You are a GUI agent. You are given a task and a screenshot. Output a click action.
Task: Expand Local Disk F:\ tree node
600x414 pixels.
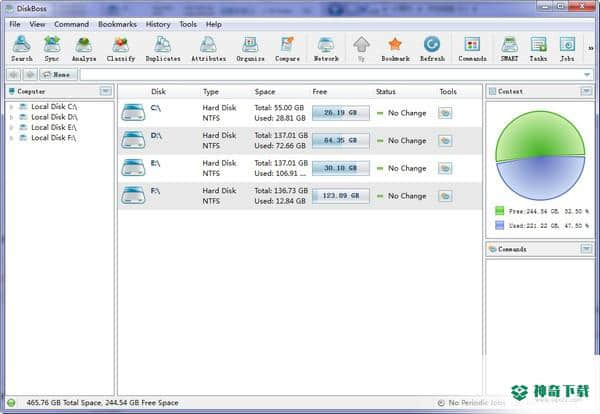[11, 138]
